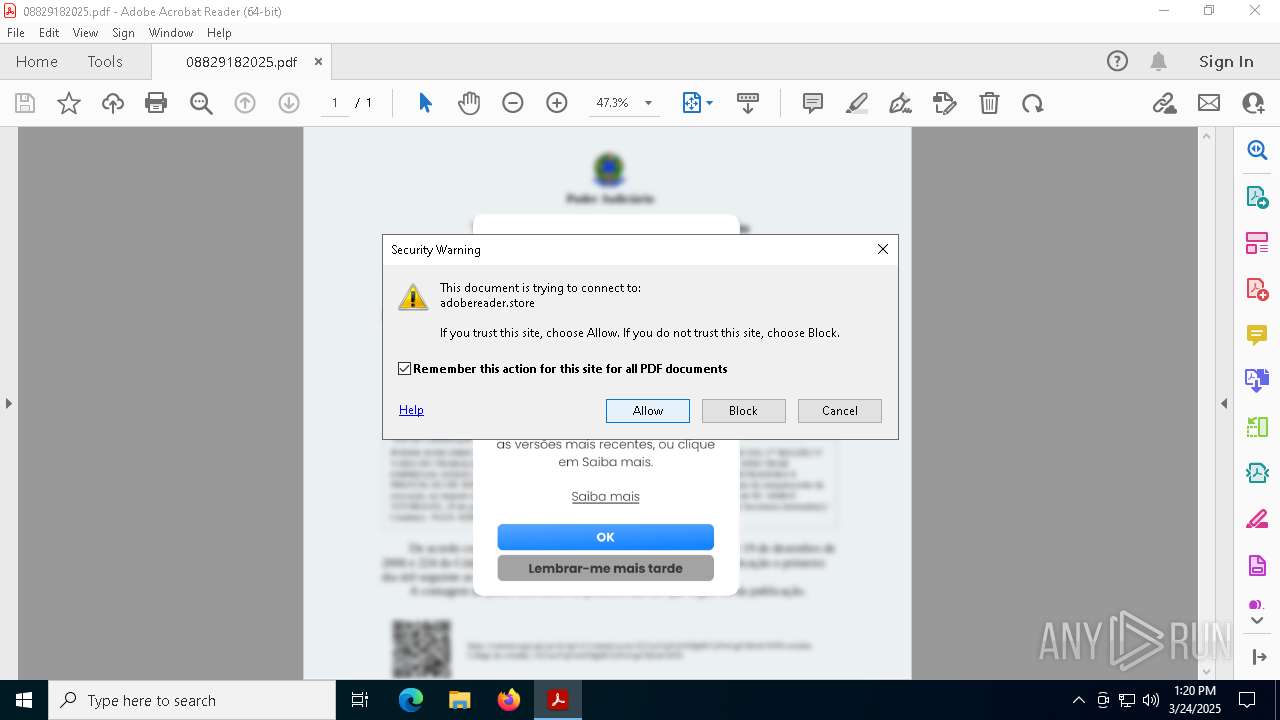The height and width of the screenshot is (720, 1280).
Task: Rotate the page with the rotate icon
Action: click(1033, 103)
